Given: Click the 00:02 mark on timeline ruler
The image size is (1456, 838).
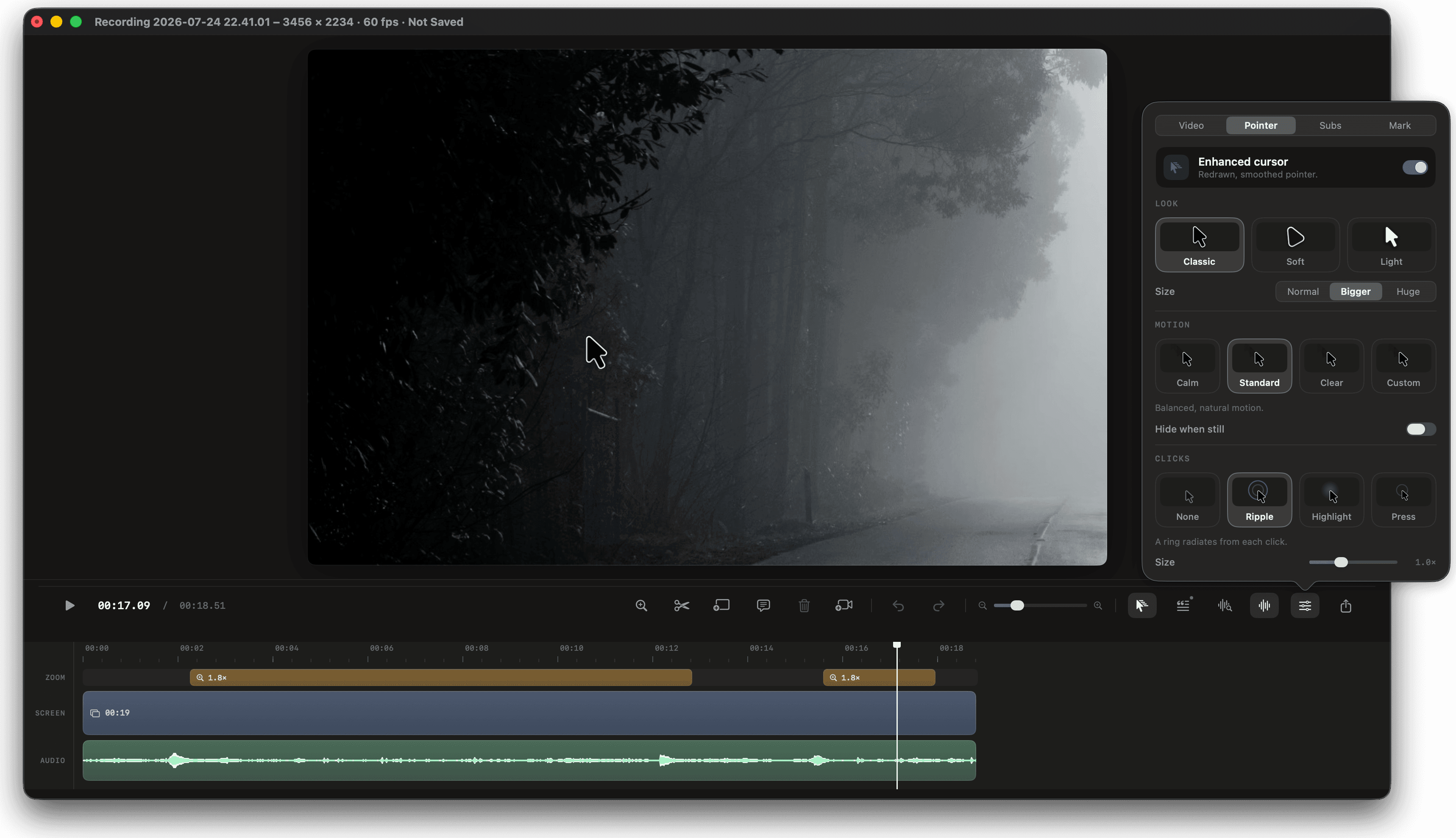Looking at the screenshot, I should [192, 649].
